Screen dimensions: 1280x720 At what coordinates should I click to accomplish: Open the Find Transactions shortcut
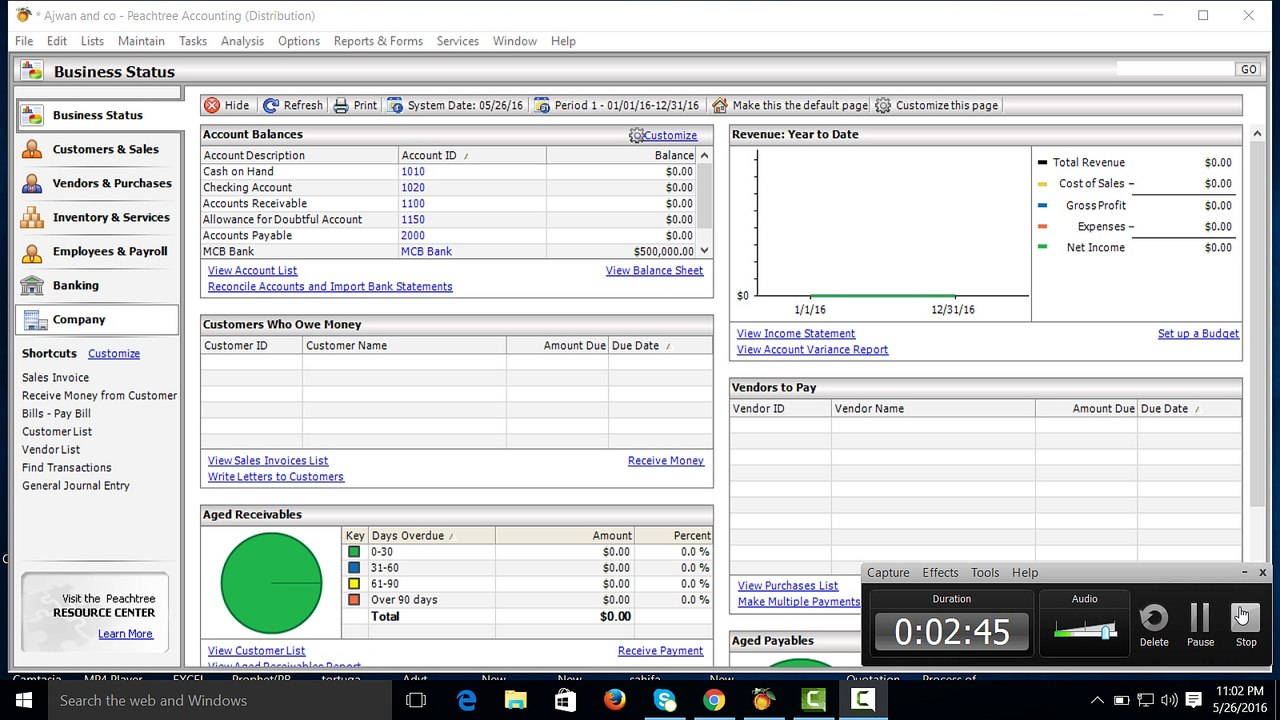67,468
